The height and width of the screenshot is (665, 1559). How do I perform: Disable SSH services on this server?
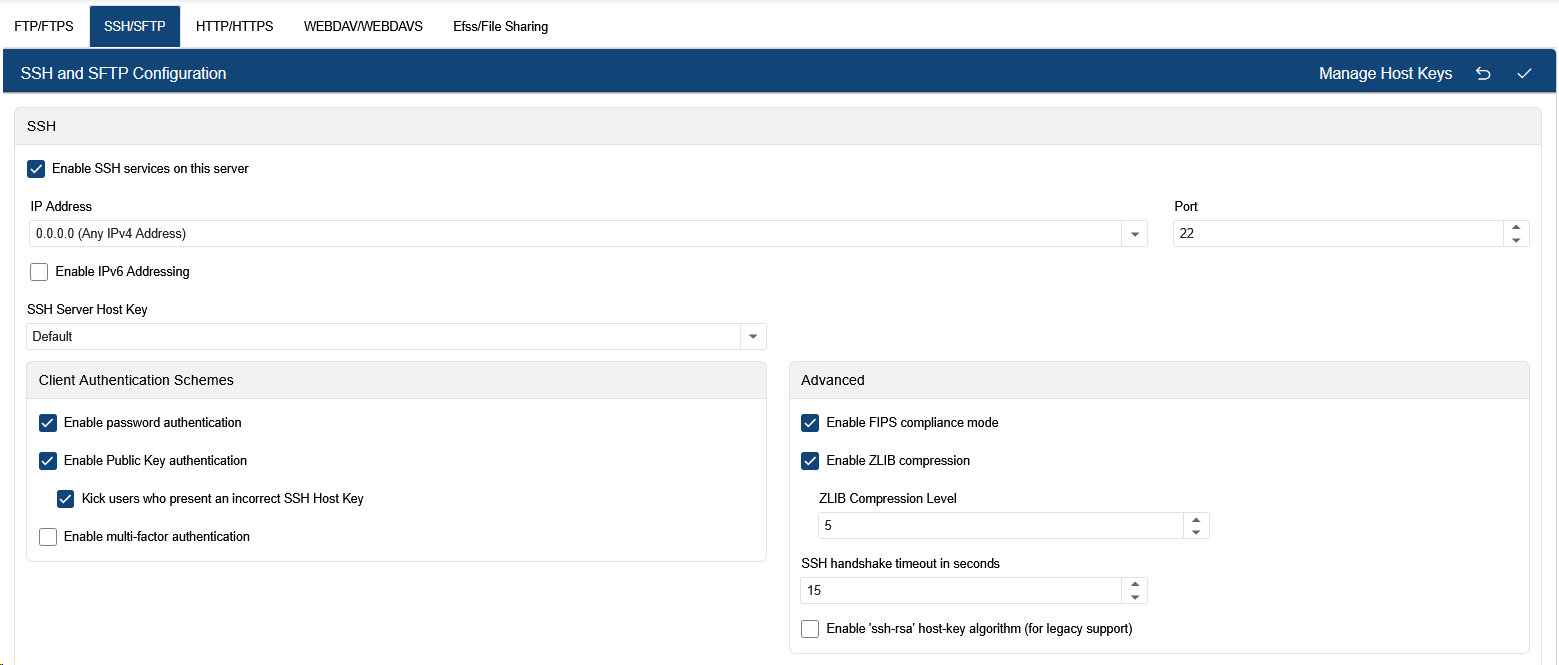pyautogui.click(x=37, y=169)
